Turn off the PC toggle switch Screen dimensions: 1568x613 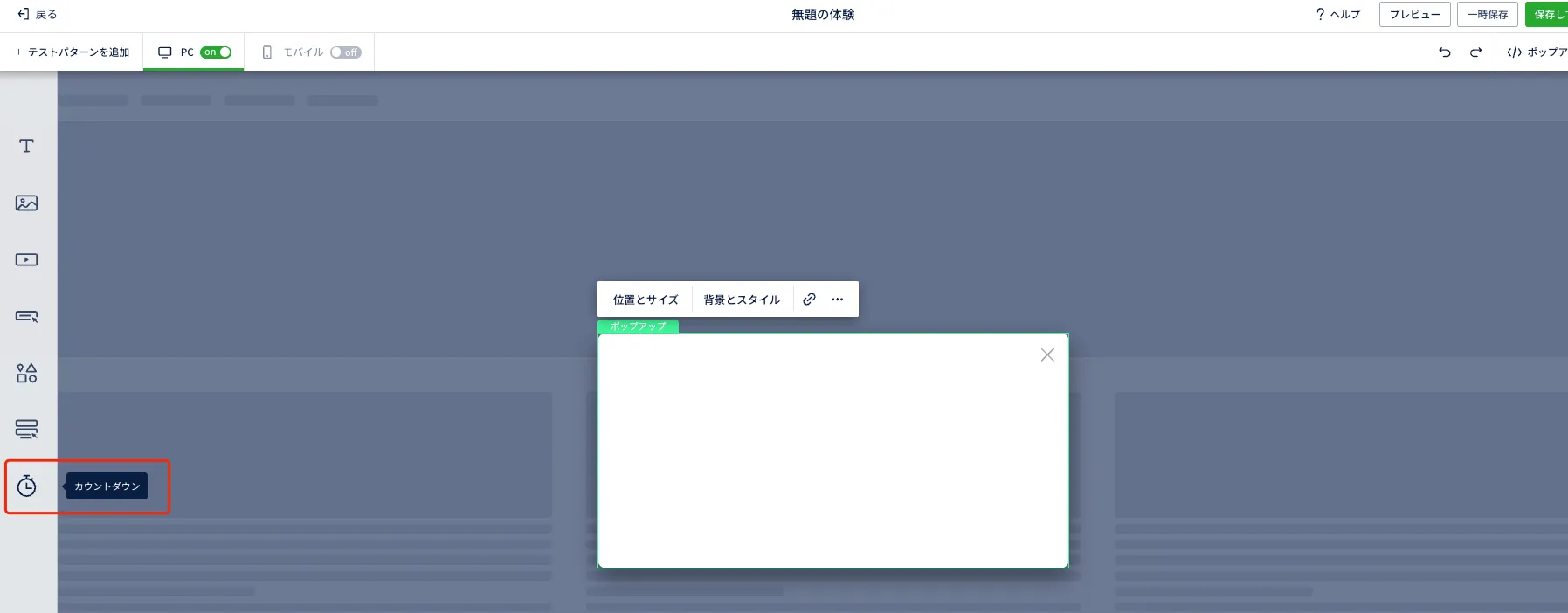(216, 52)
